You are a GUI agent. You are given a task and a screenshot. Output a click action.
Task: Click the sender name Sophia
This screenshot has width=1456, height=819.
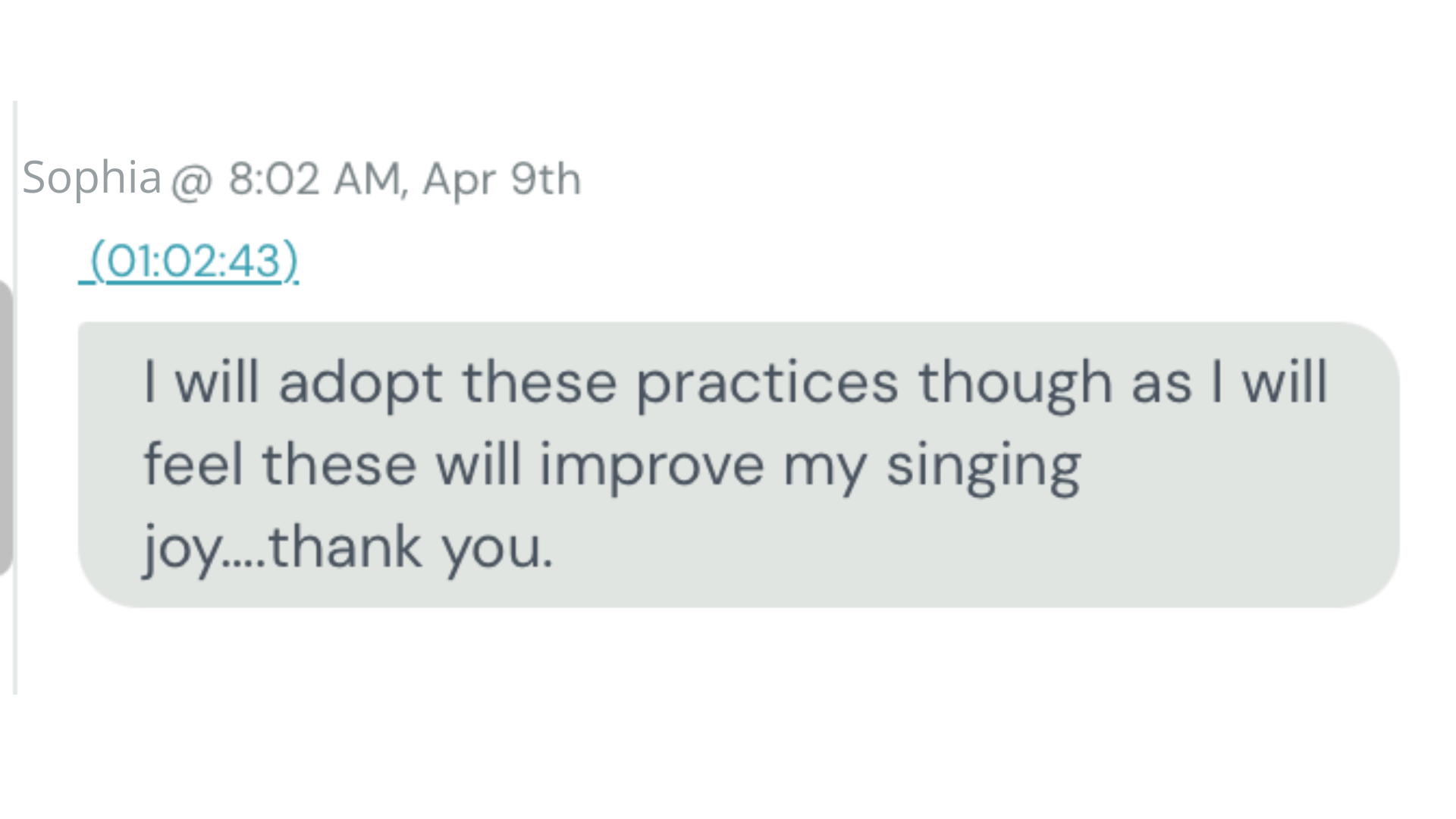coord(92,178)
